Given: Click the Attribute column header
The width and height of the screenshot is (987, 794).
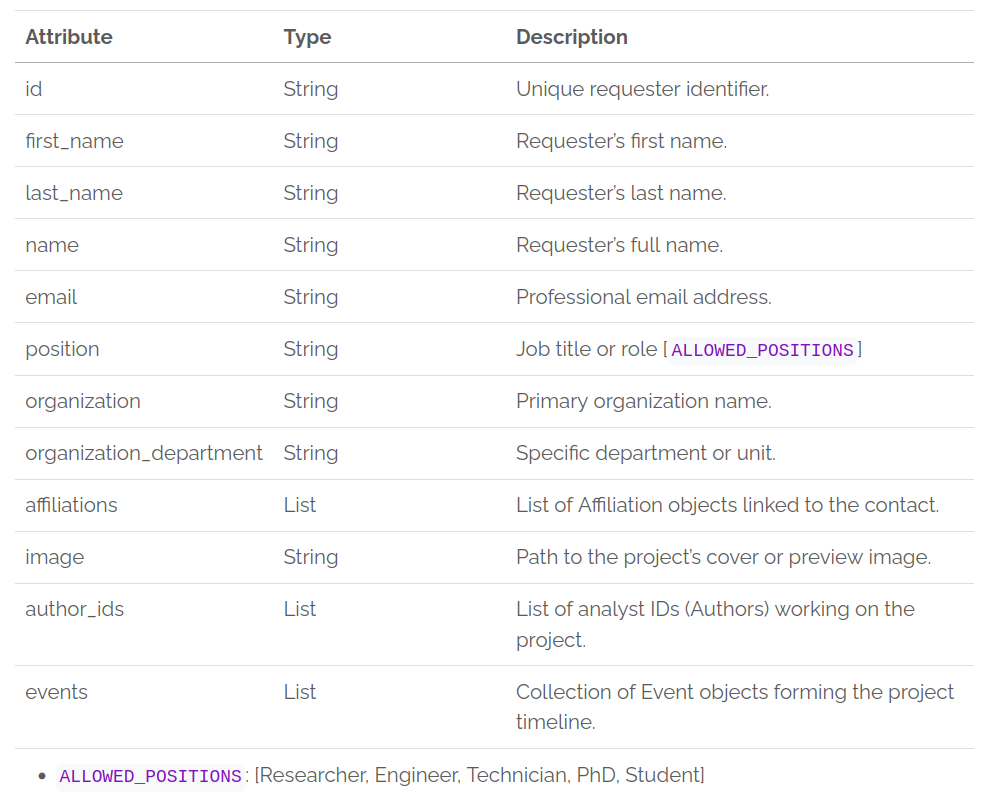Looking at the screenshot, I should coord(69,37).
